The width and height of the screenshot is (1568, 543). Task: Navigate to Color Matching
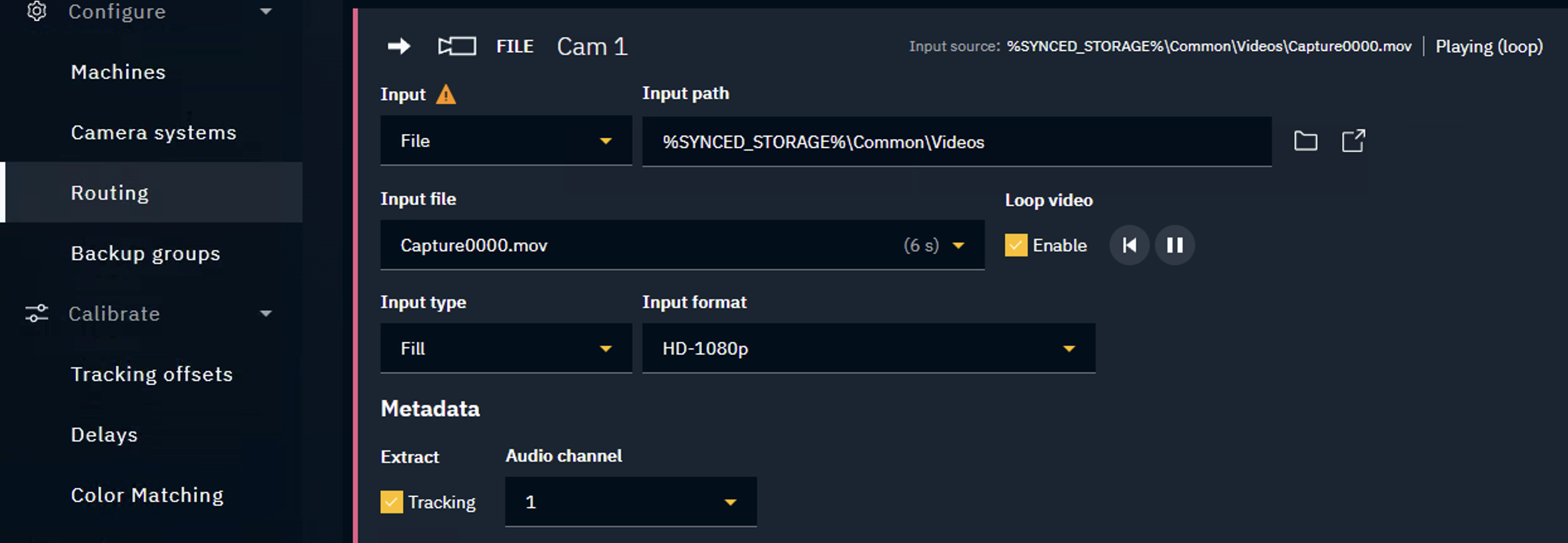[x=147, y=496]
